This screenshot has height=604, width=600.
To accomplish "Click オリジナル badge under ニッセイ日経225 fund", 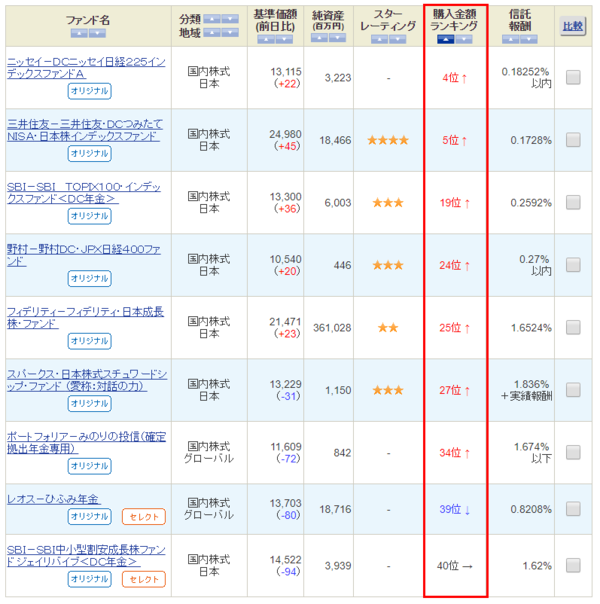I will tap(90, 91).
